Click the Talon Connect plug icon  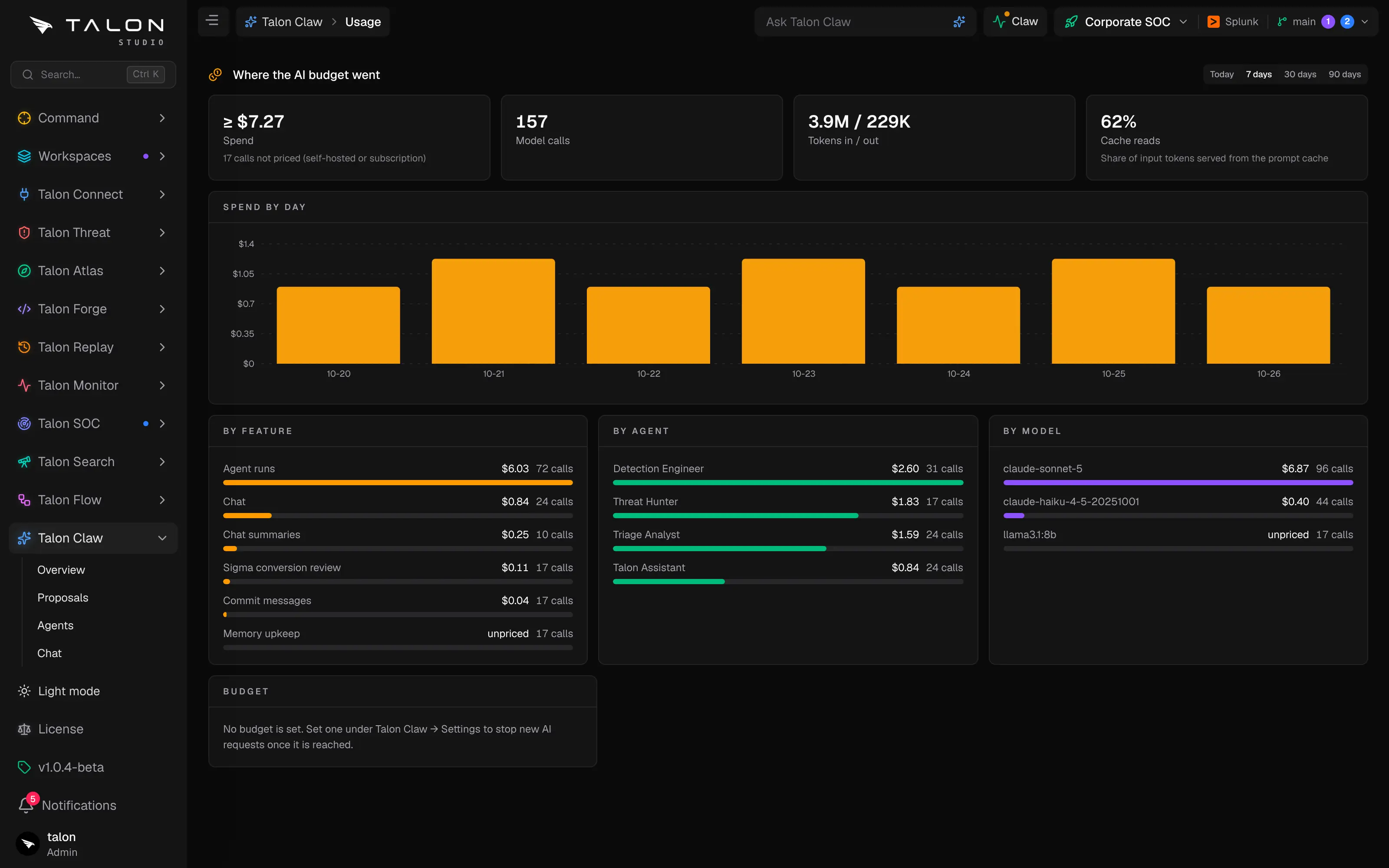(x=24, y=194)
